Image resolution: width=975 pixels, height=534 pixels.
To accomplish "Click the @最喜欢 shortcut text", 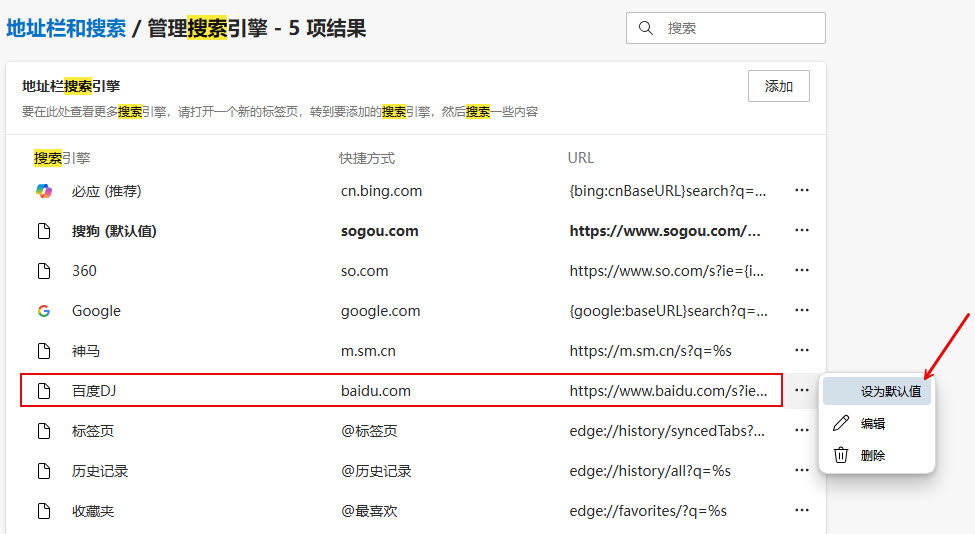I will coord(369,511).
